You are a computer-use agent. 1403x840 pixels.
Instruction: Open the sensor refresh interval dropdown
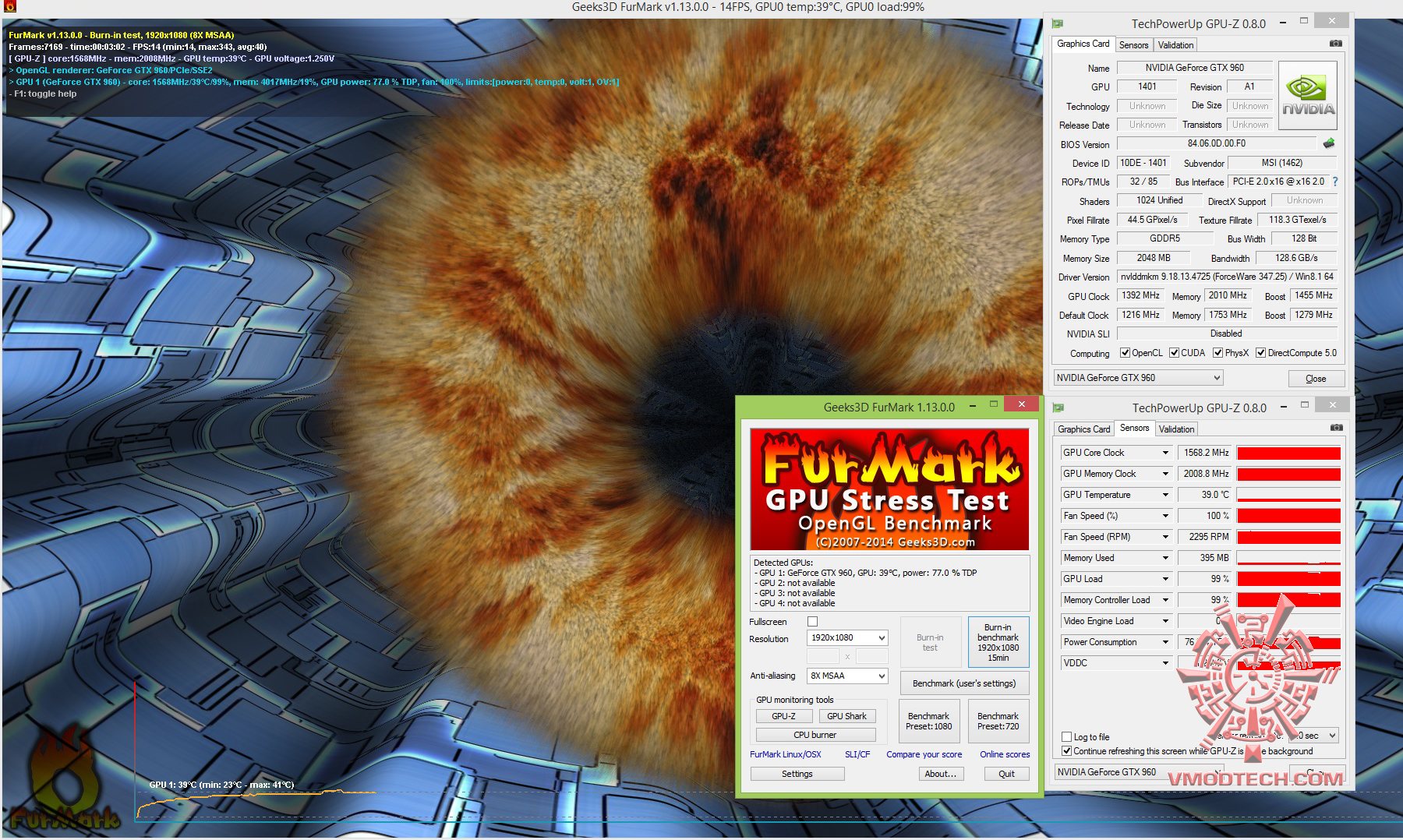(x=1313, y=736)
